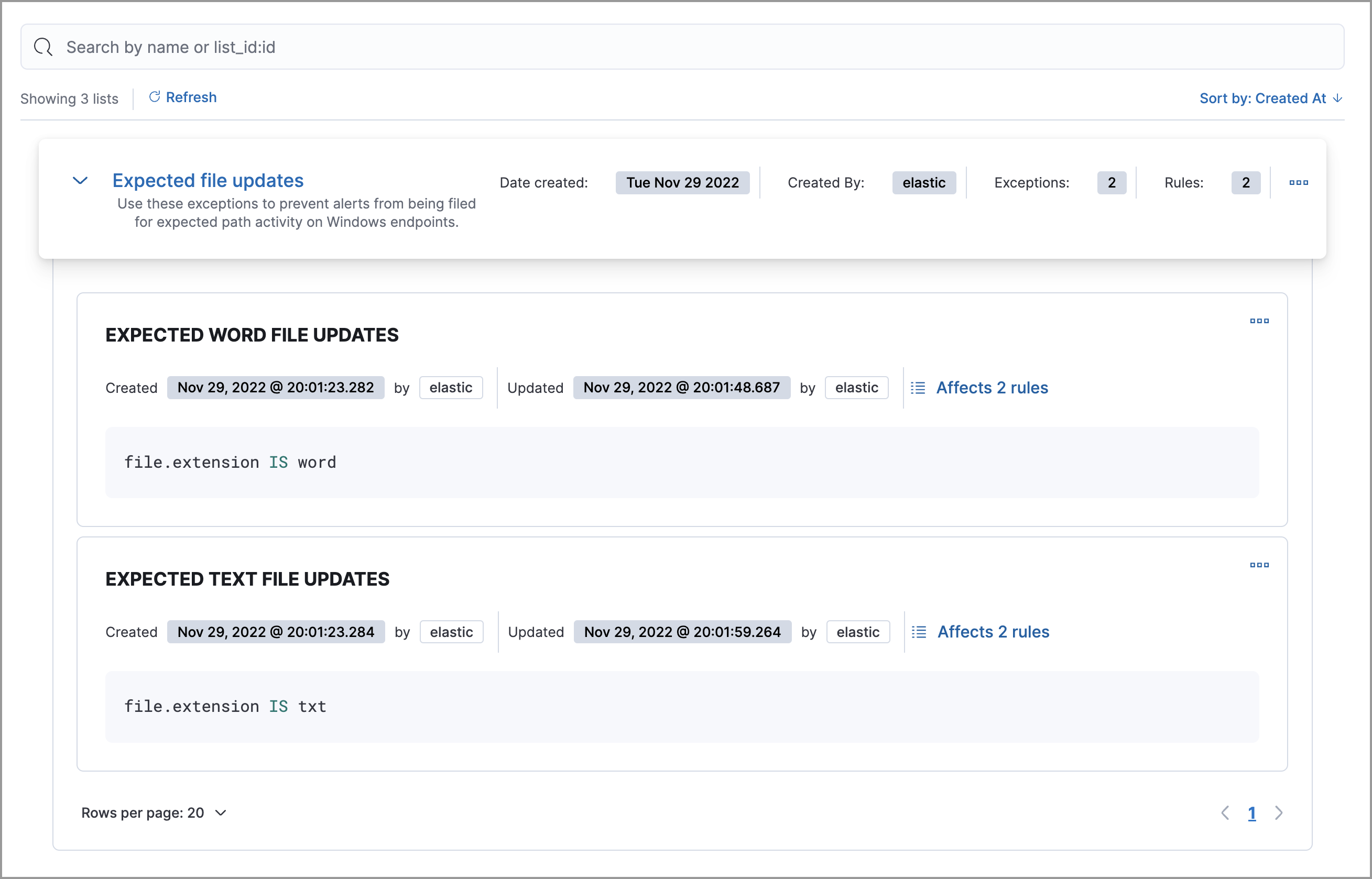
Task: Select page 1 in the pagination
Action: [1252, 813]
